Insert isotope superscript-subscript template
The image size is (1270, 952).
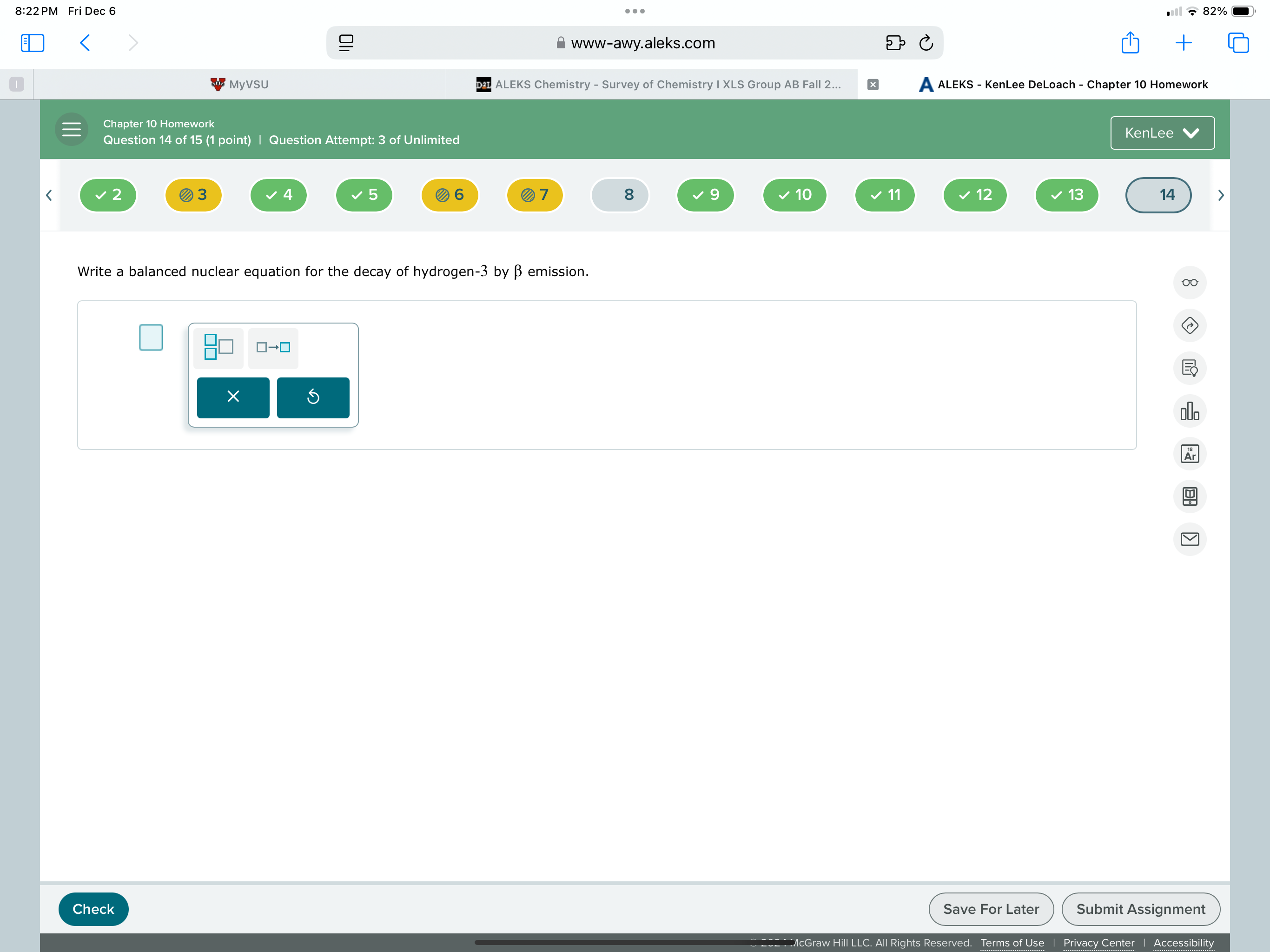[218, 347]
